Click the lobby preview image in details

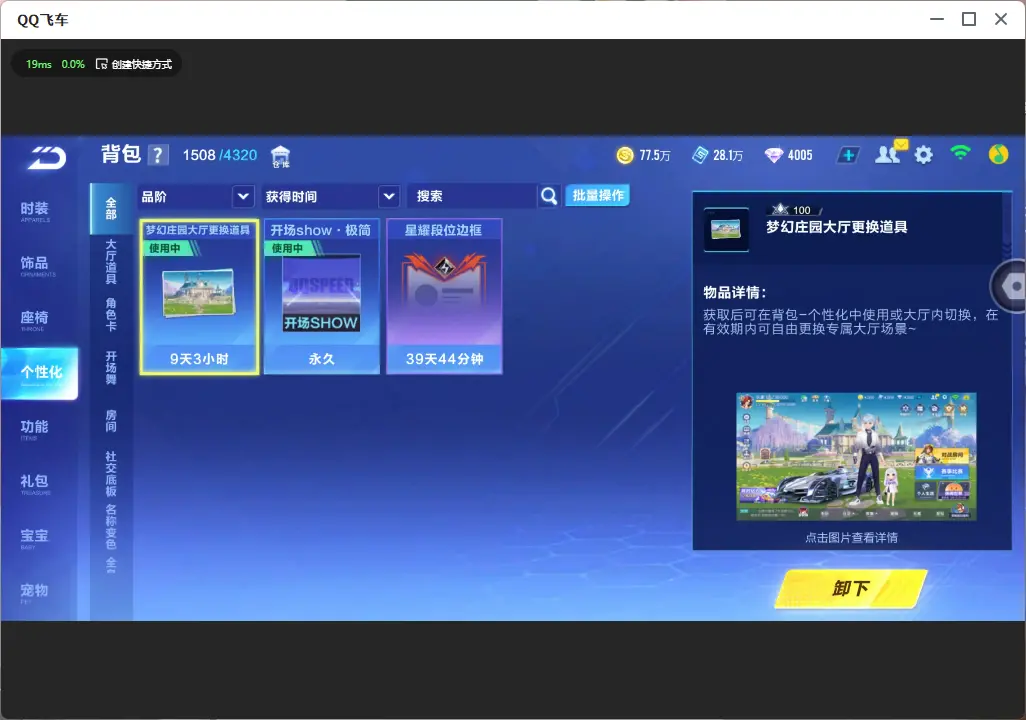point(856,456)
